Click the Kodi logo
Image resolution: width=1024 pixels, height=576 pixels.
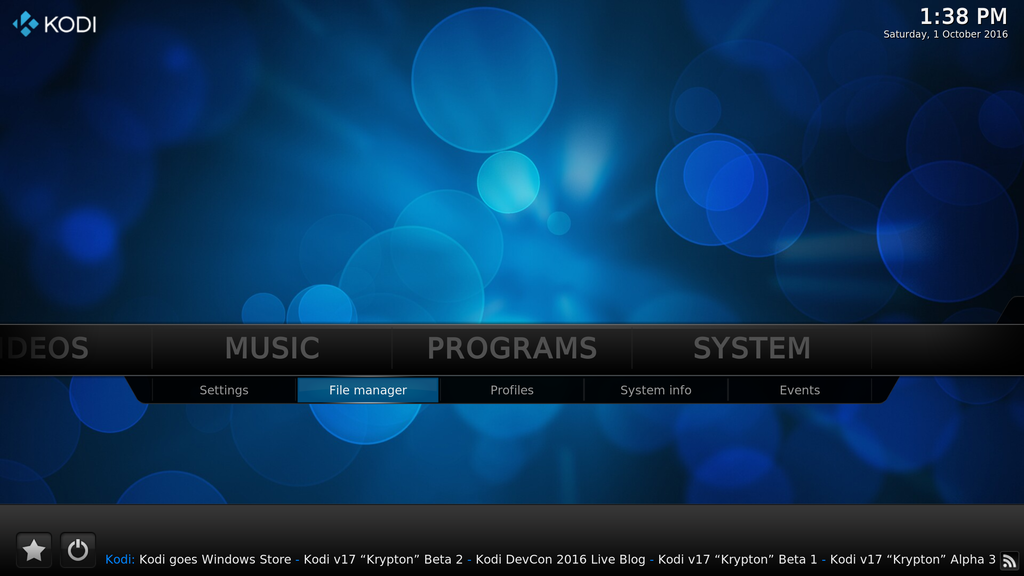pos(54,24)
